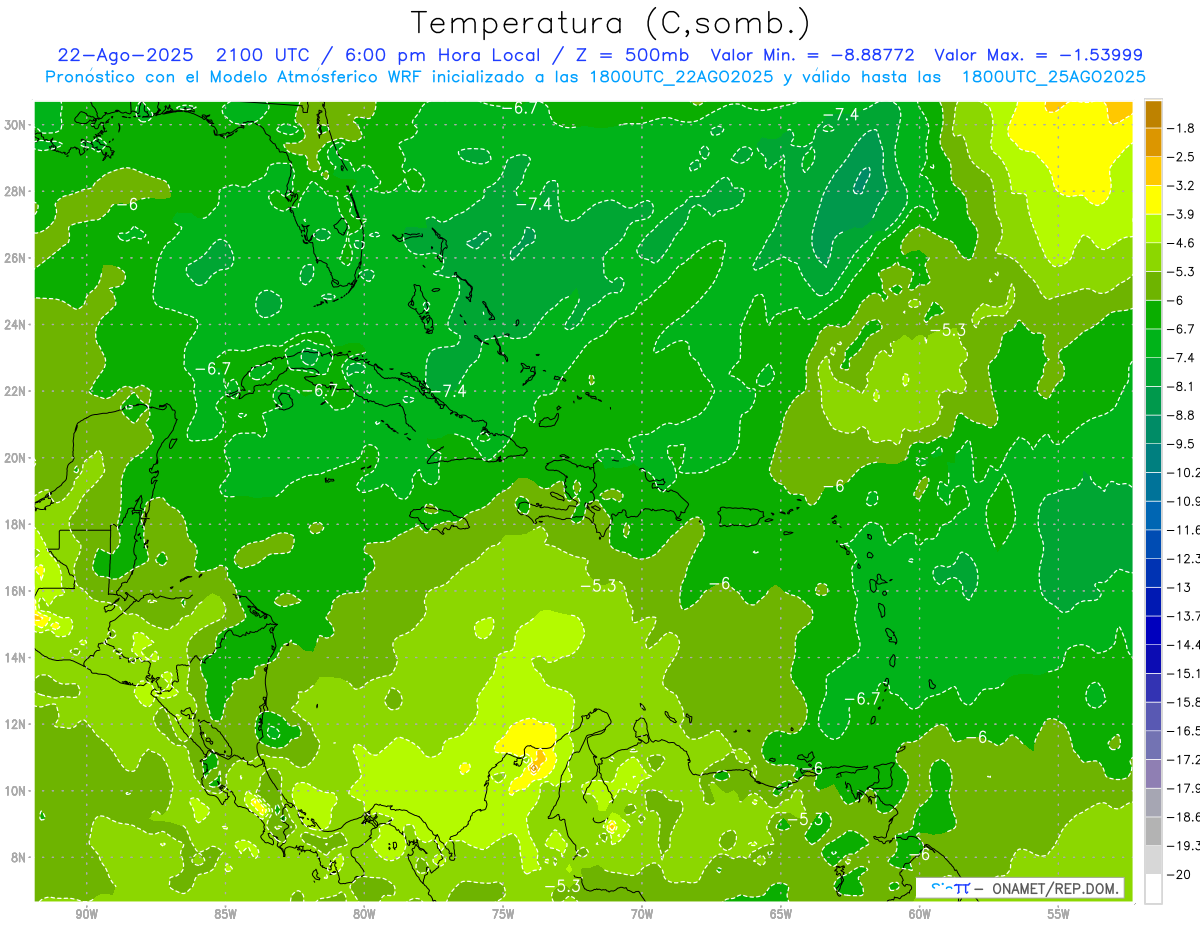Click the orange legend swatch above -1.8
This screenshot has width=1200, height=927.
coord(1153,113)
